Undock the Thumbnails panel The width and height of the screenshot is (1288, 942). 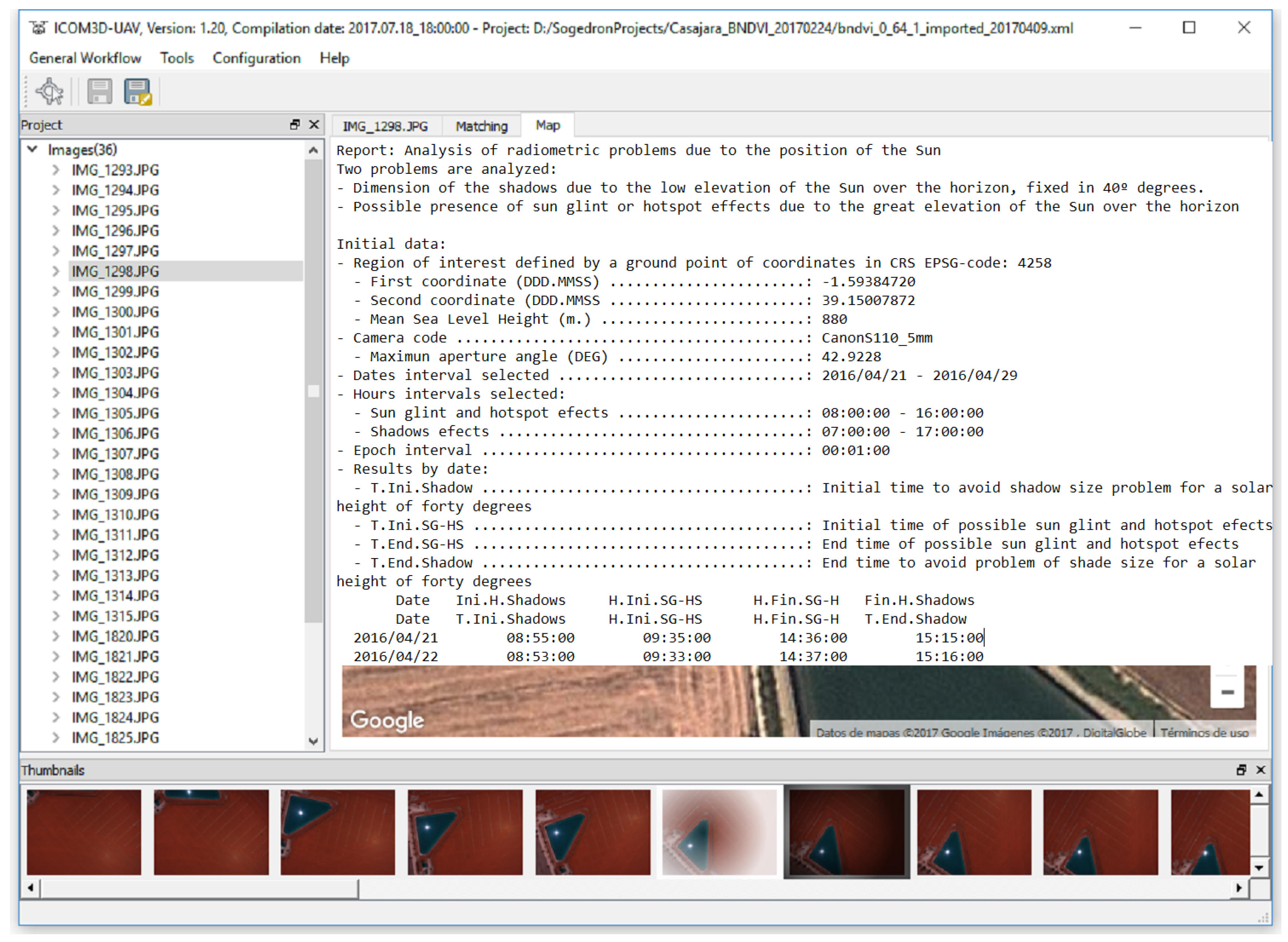click(x=1241, y=770)
